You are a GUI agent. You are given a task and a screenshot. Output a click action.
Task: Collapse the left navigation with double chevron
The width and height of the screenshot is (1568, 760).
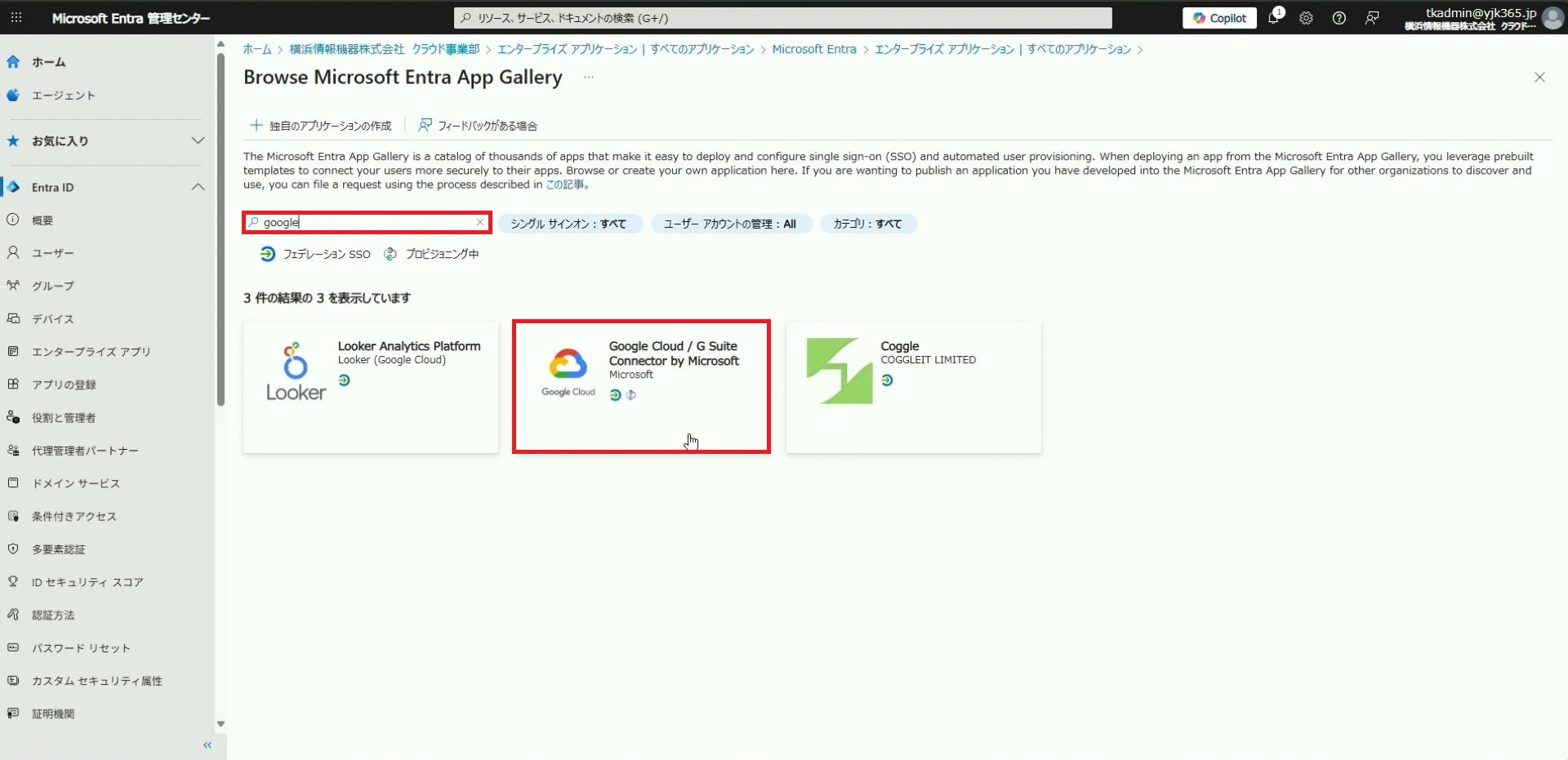tap(207, 744)
